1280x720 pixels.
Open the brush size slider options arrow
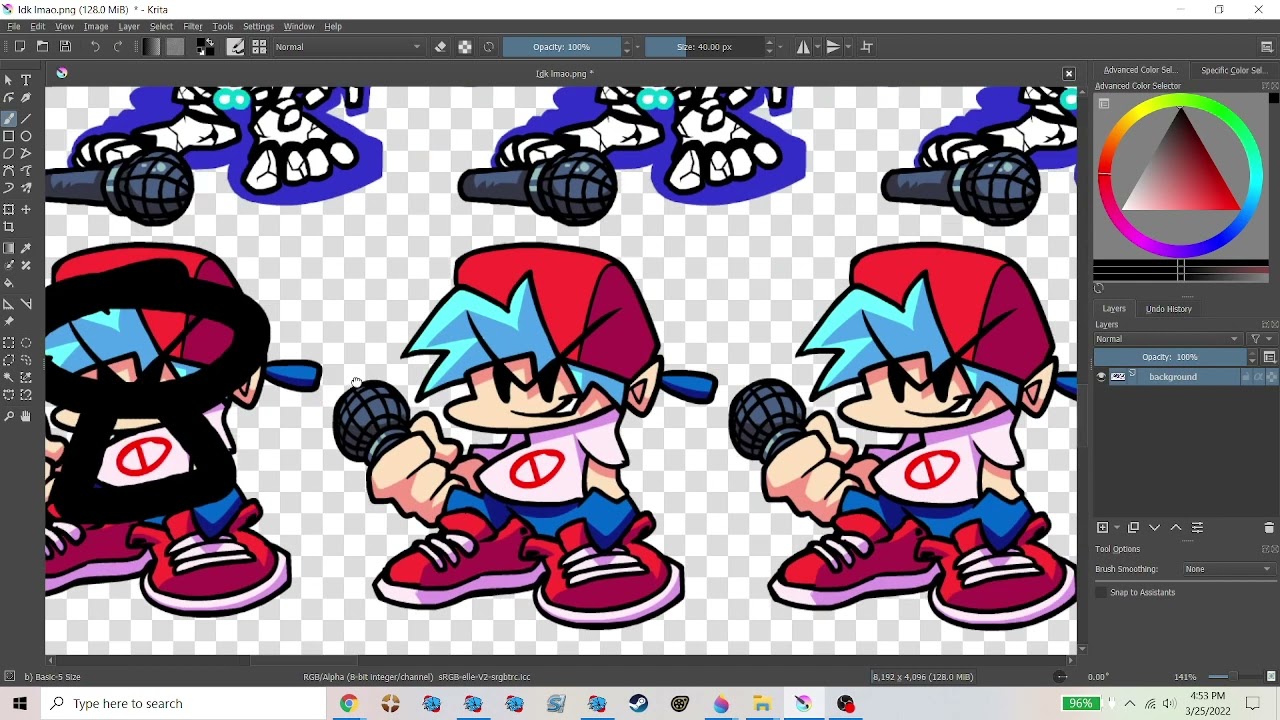click(782, 47)
